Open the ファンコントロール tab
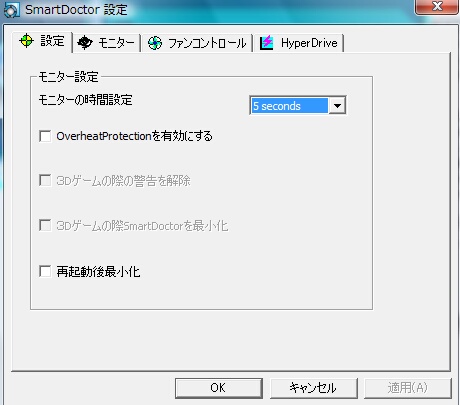The width and height of the screenshot is (460, 405). [197, 43]
